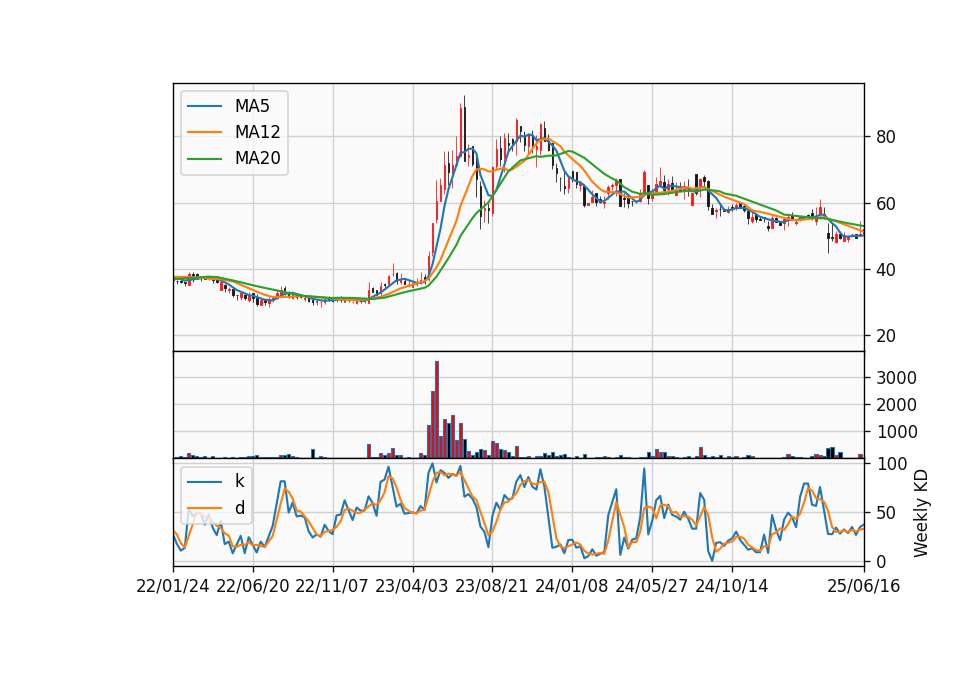Click the volume axis value 3000

coord(896,378)
